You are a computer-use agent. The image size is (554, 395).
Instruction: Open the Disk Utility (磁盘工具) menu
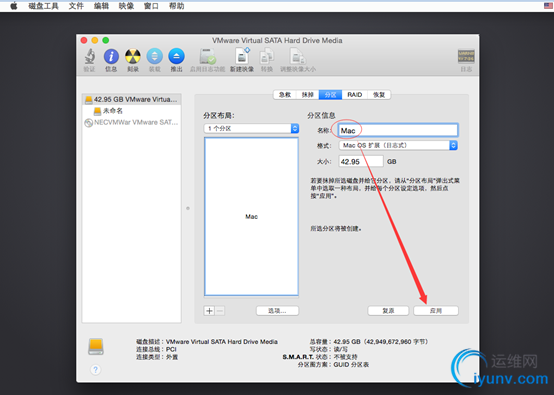pyautogui.click(x=43, y=6)
